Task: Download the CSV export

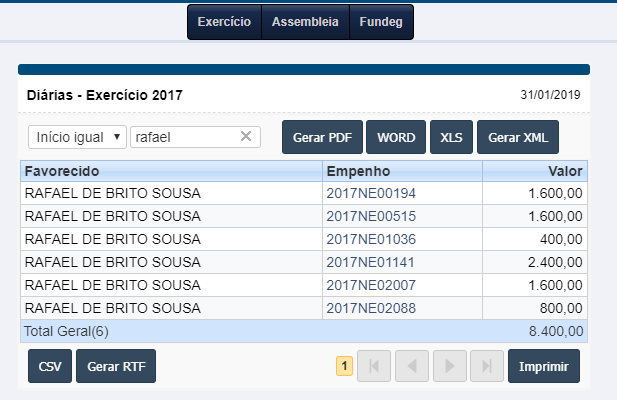Action: pyautogui.click(x=50, y=367)
